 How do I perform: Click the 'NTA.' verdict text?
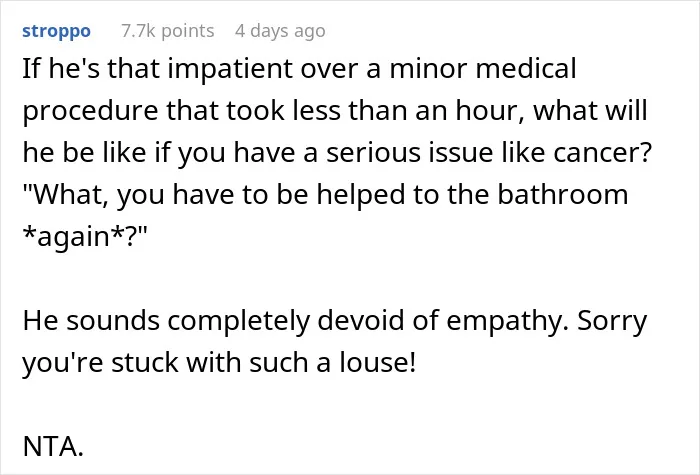53,446
